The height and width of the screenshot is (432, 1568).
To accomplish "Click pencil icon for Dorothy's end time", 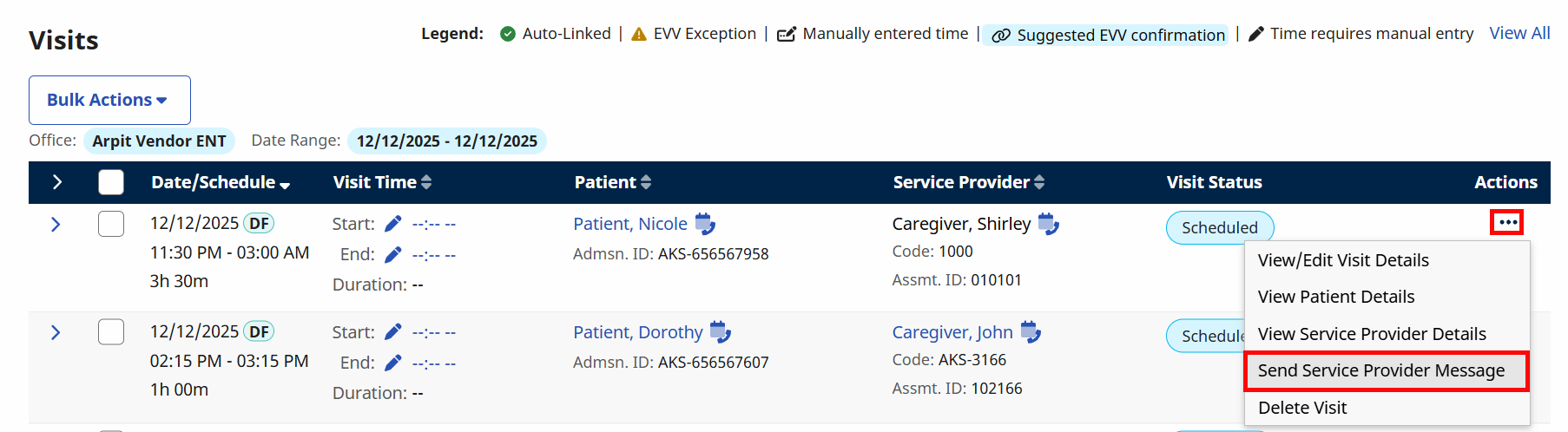I will 393,363.
